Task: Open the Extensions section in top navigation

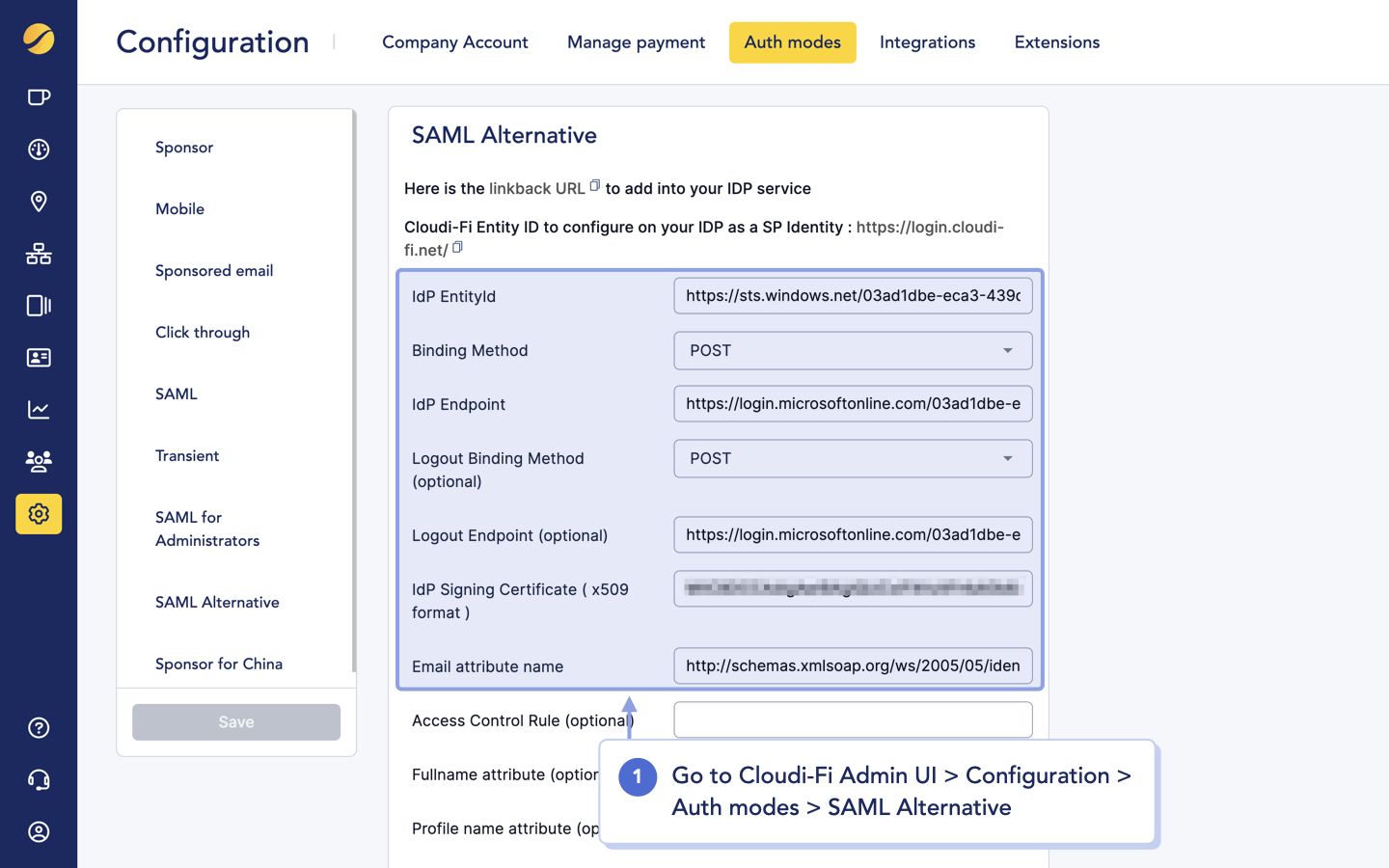Action: [x=1056, y=42]
